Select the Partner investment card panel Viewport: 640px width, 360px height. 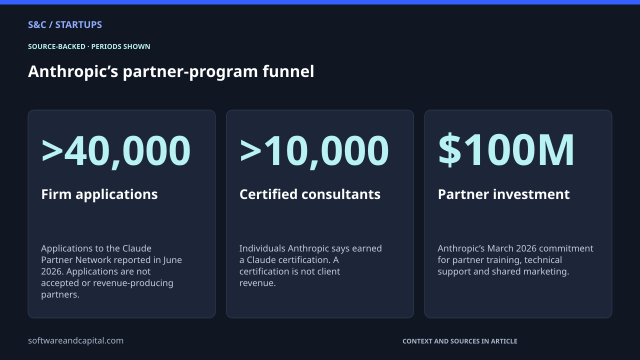pos(518,214)
